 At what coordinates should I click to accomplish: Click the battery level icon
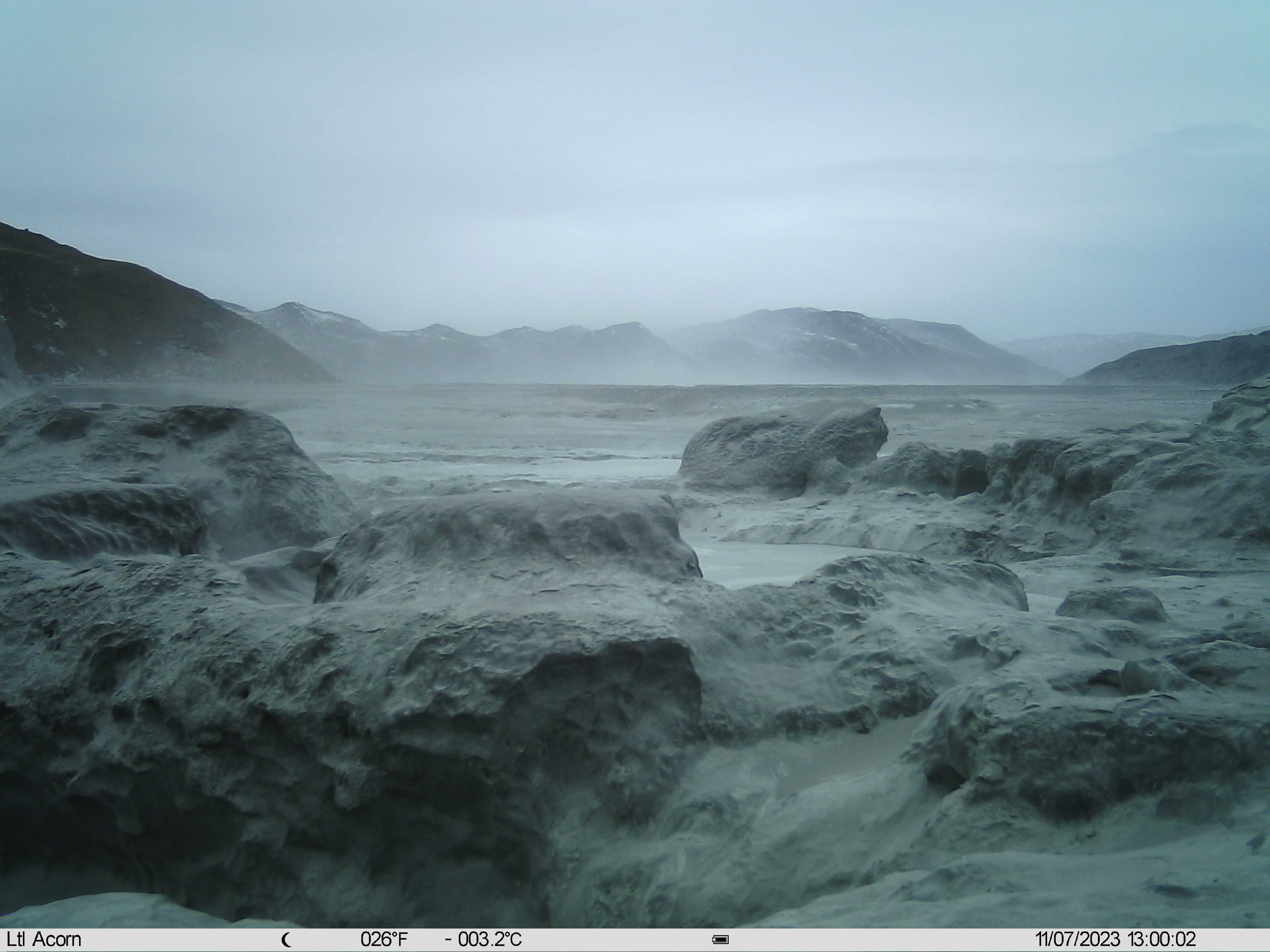pos(720,940)
